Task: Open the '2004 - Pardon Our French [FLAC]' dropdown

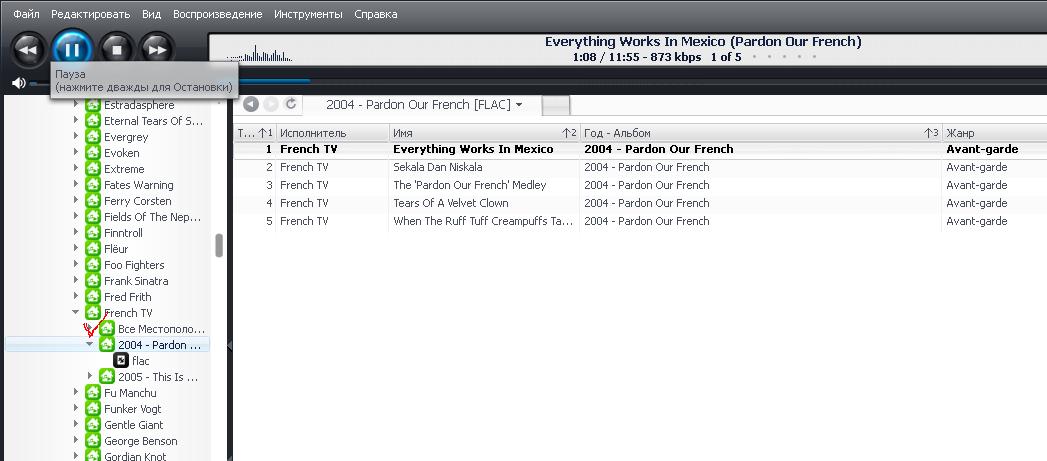Action: click(424, 105)
